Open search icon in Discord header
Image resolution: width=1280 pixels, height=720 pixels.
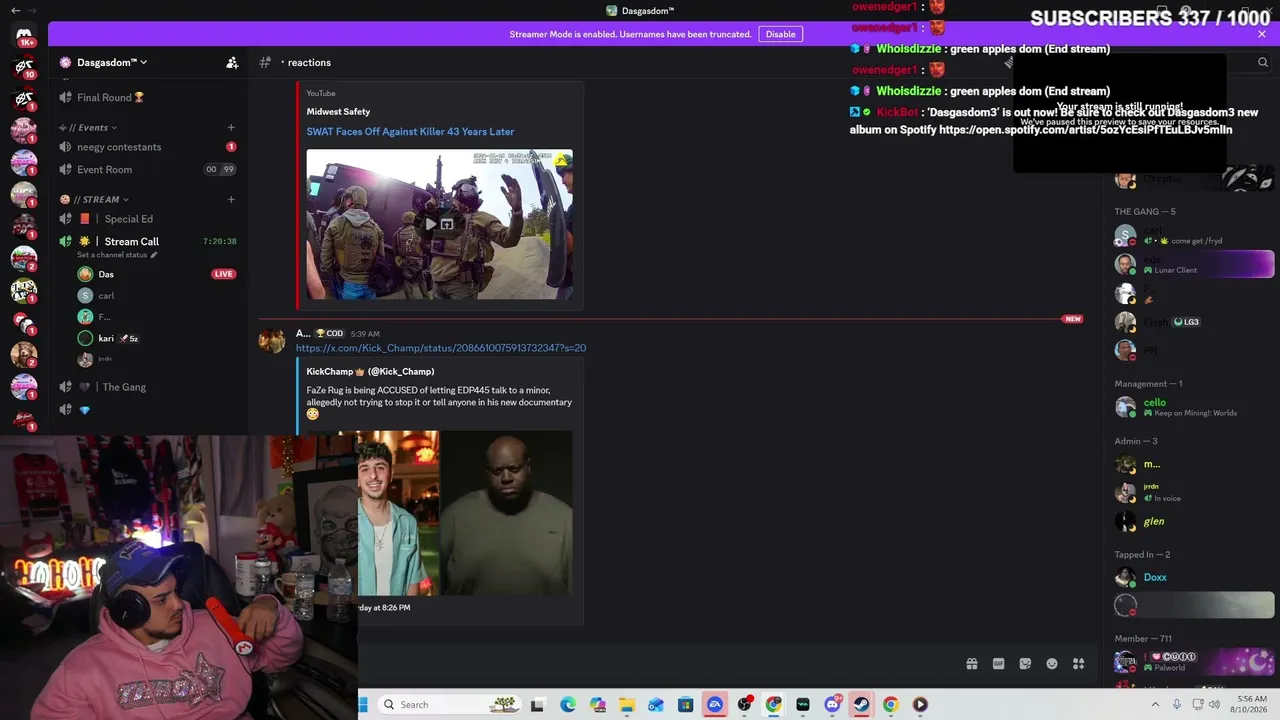tap(1263, 62)
